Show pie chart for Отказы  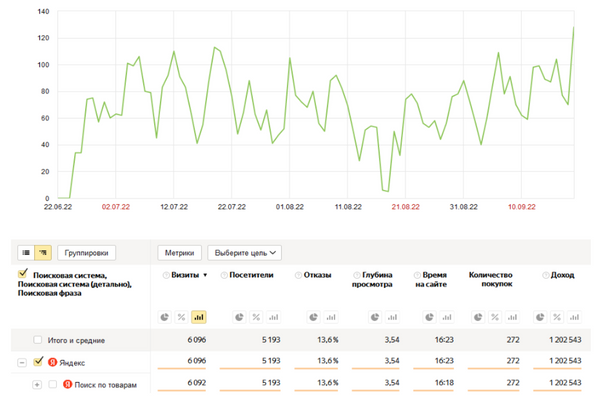[x=314, y=317]
